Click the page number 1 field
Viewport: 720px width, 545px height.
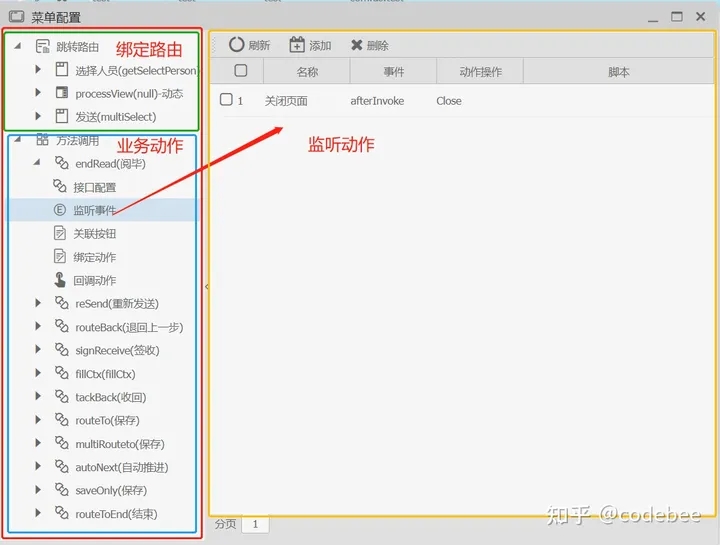click(255, 524)
